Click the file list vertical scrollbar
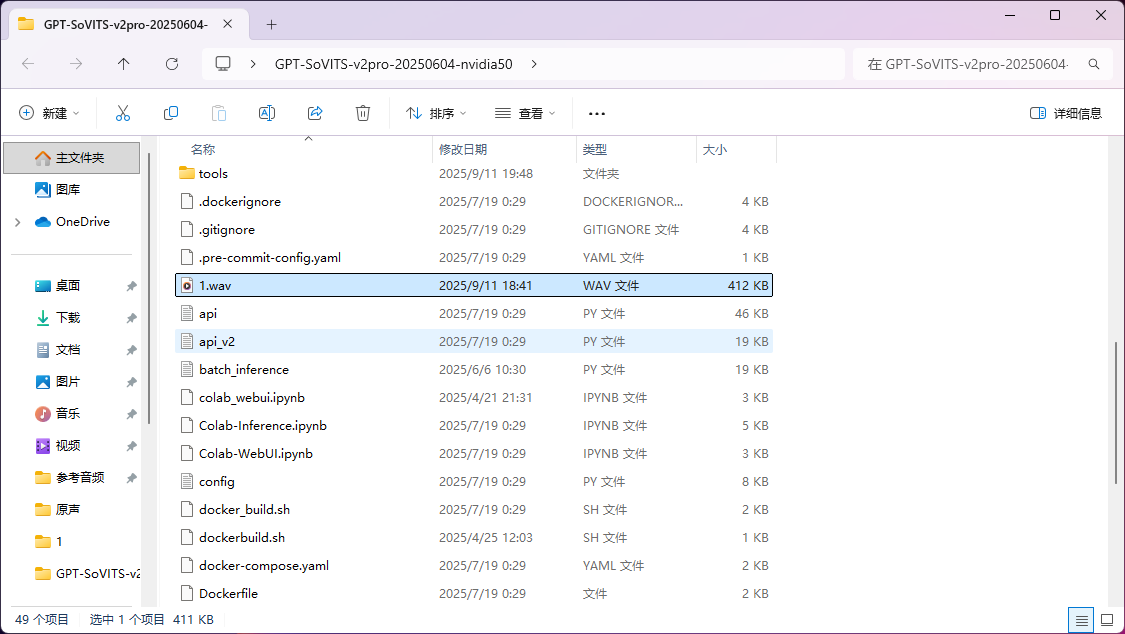The image size is (1125, 634). coord(1116,412)
